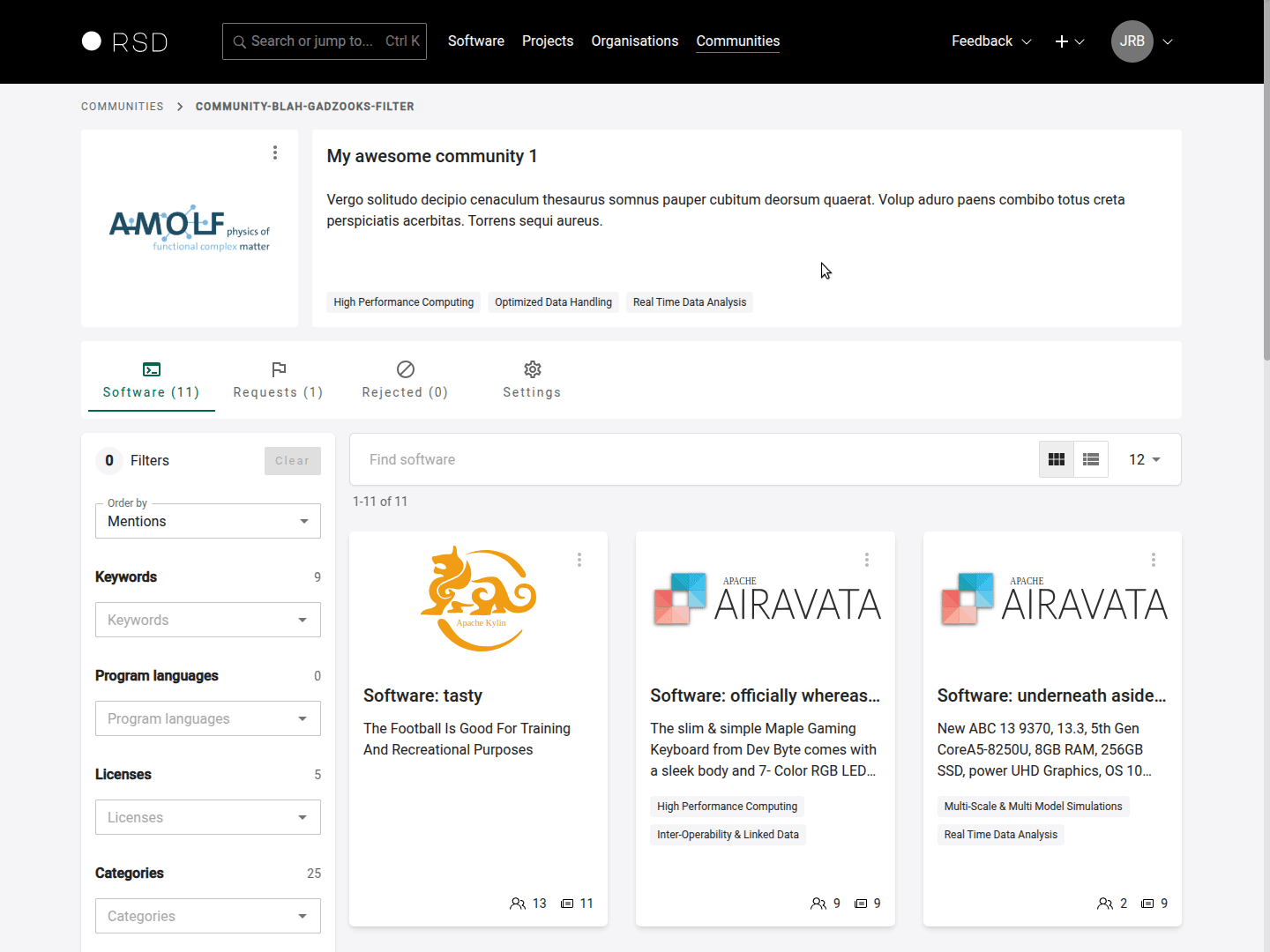Open the three-dot menu on community logo card

click(x=275, y=152)
